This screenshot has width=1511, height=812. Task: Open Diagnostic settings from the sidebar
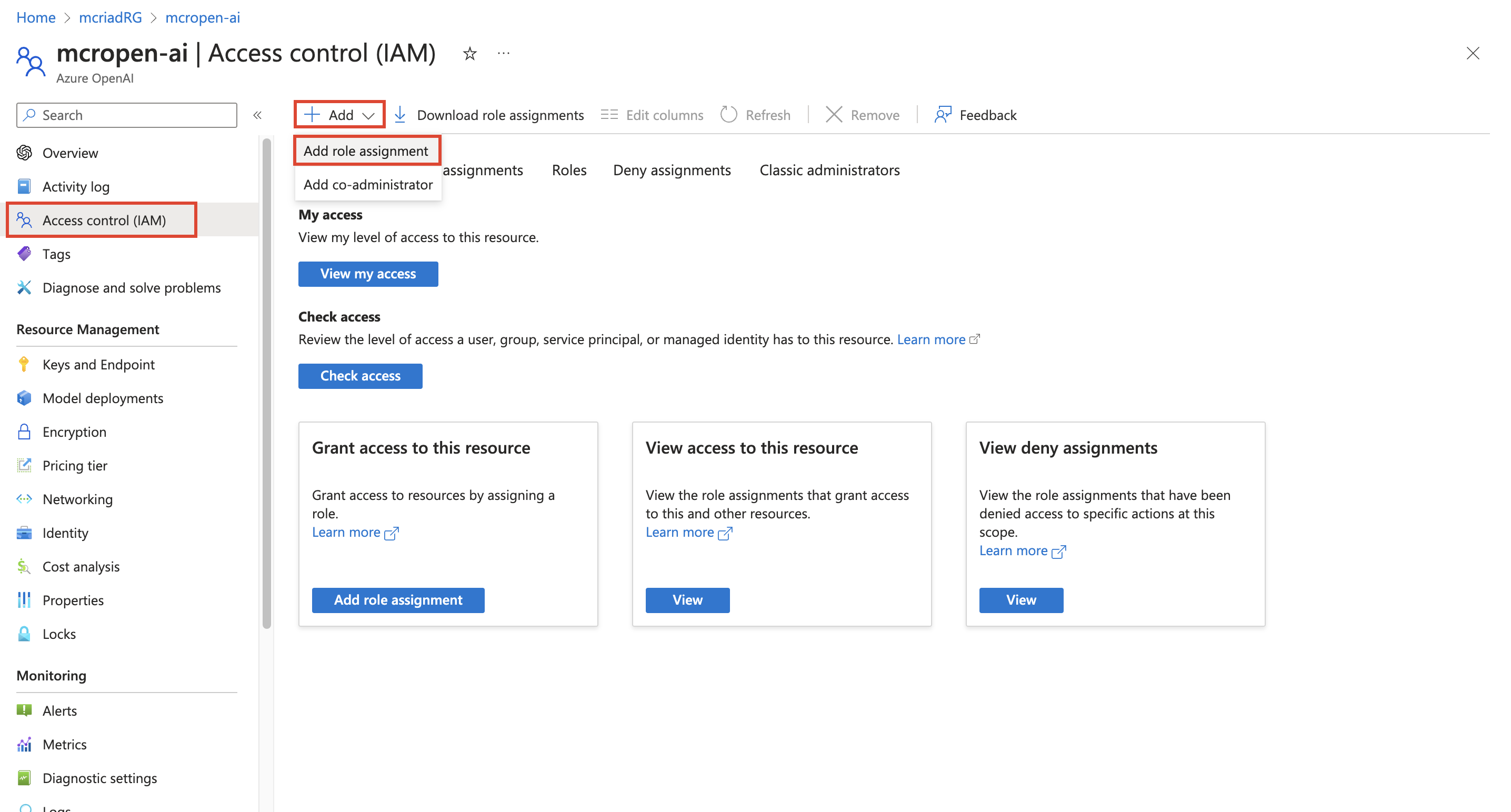(x=99, y=778)
